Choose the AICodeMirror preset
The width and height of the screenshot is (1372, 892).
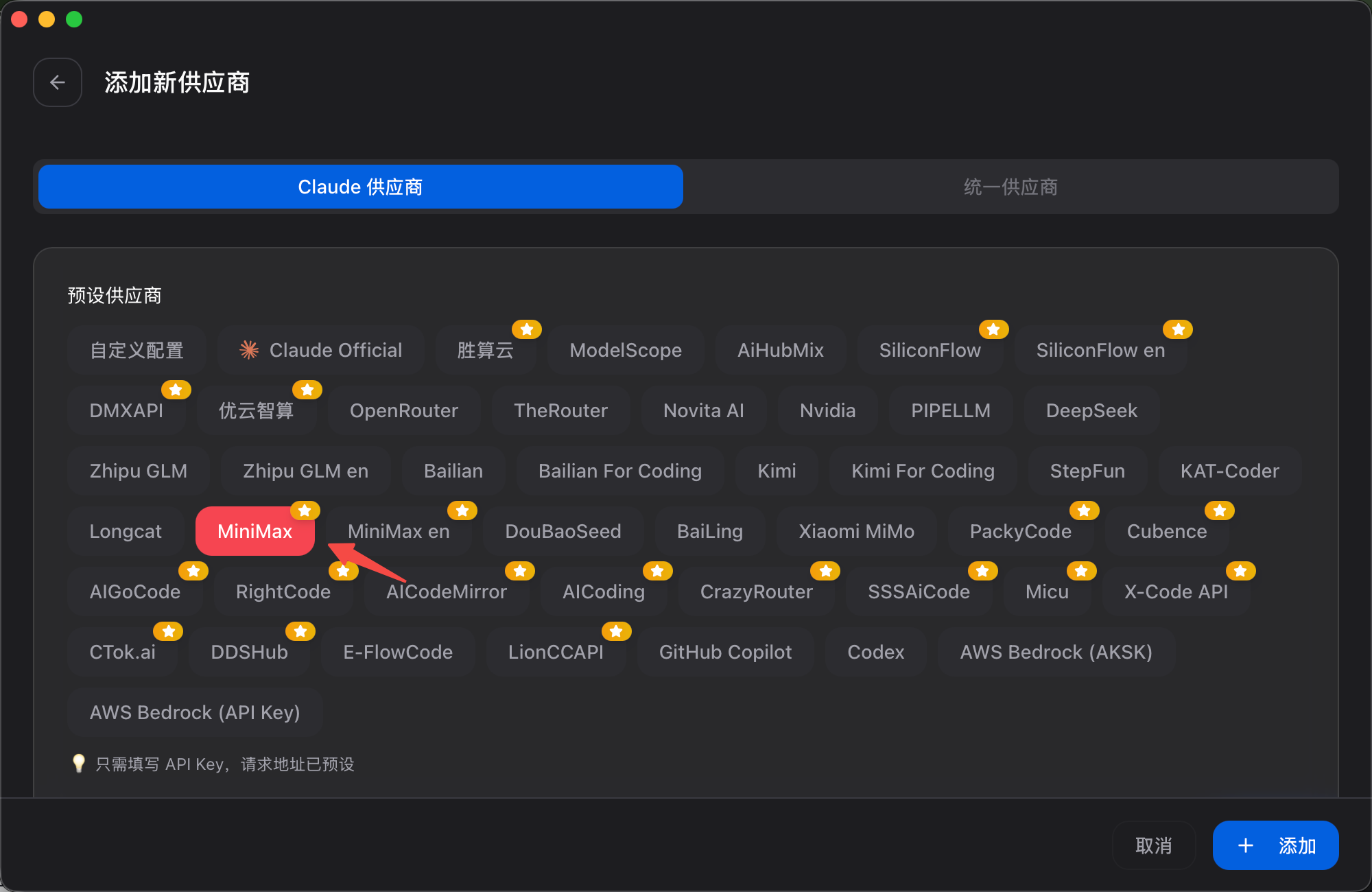tap(447, 591)
